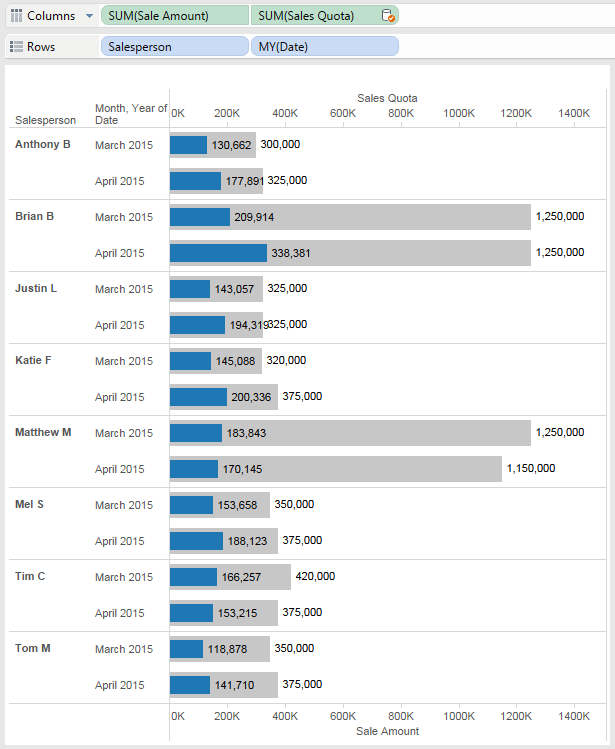This screenshot has height=749, width=615.
Task: Select Matthew M's March 2015 gray quota bar
Action: pos(400,433)
